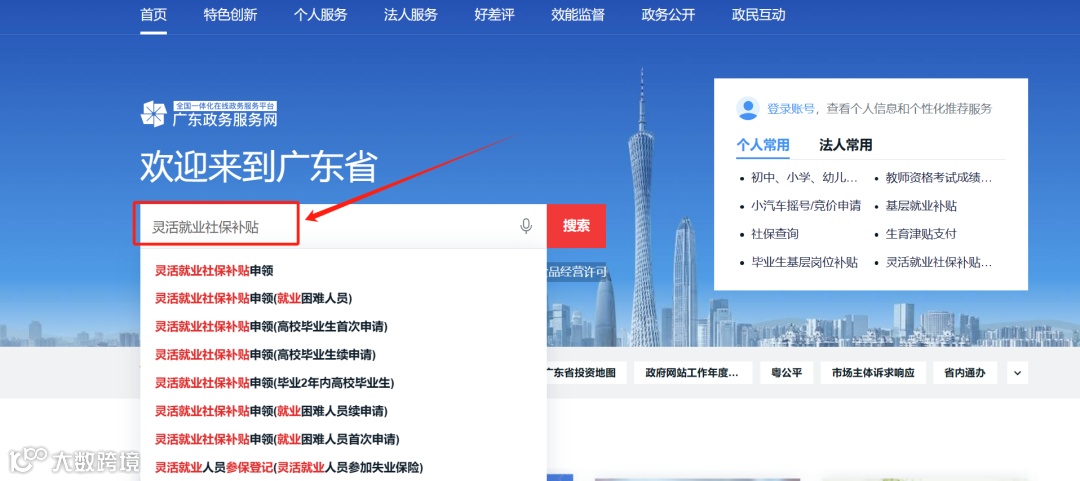
Task: Open the 省内通办 quick link
Action: pyautogui.click(x=964, y=373)
